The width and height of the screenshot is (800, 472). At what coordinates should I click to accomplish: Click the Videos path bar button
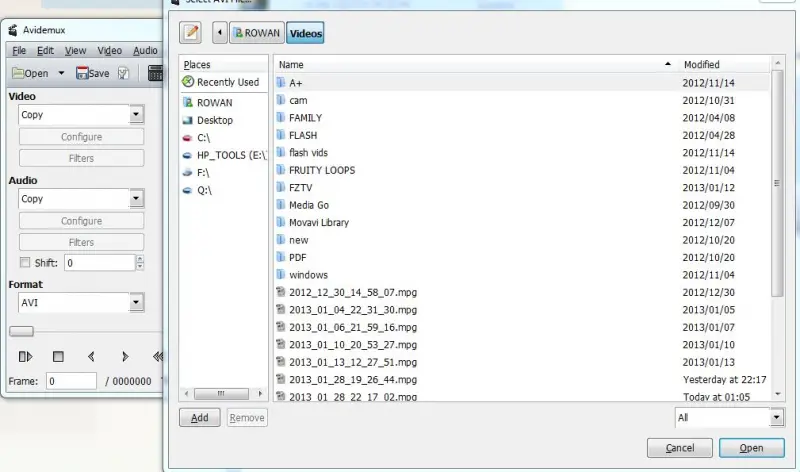point(305,33)
